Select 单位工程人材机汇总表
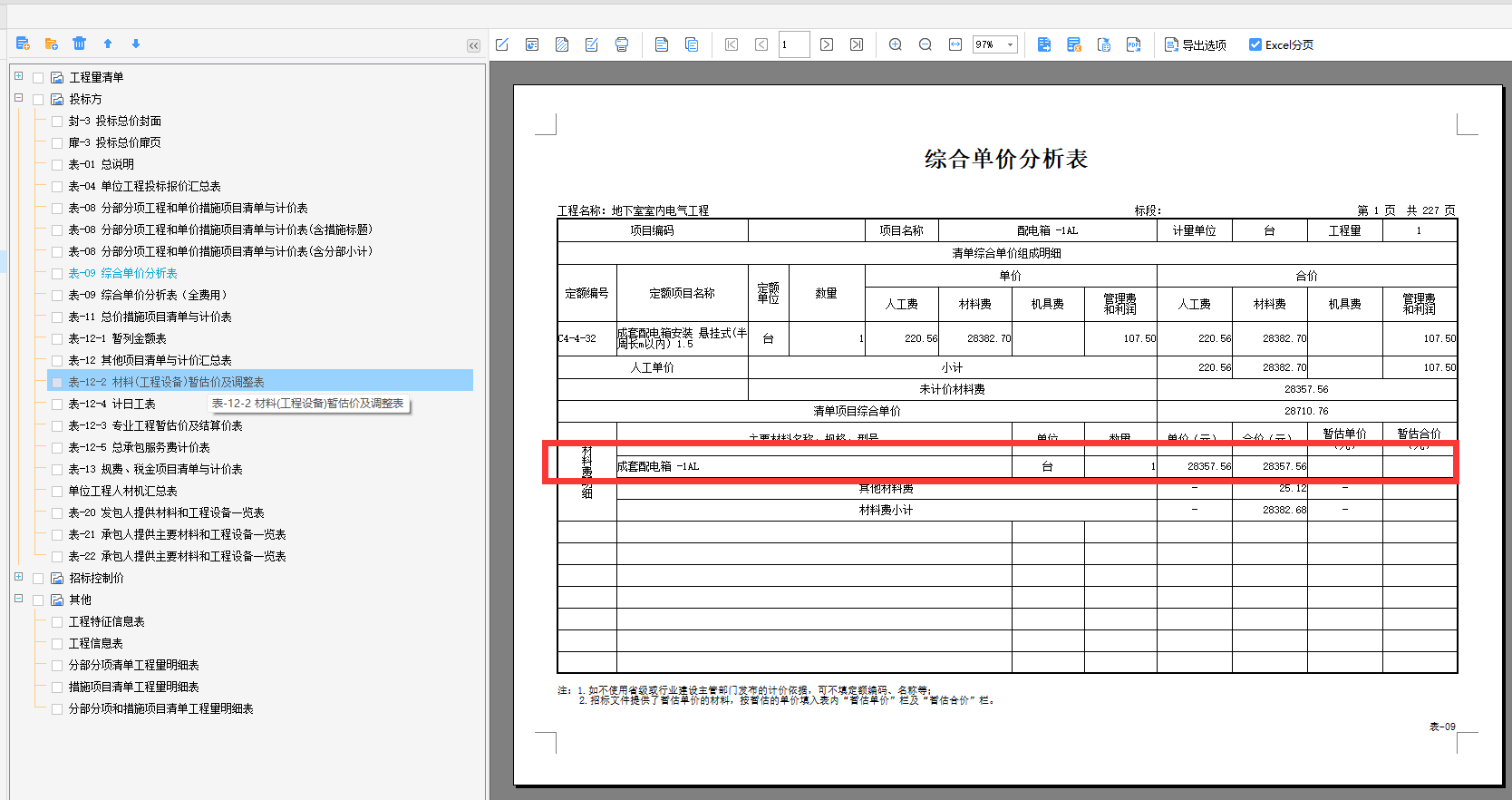Viewport: 1512px width, 800px height. [122, 491]
